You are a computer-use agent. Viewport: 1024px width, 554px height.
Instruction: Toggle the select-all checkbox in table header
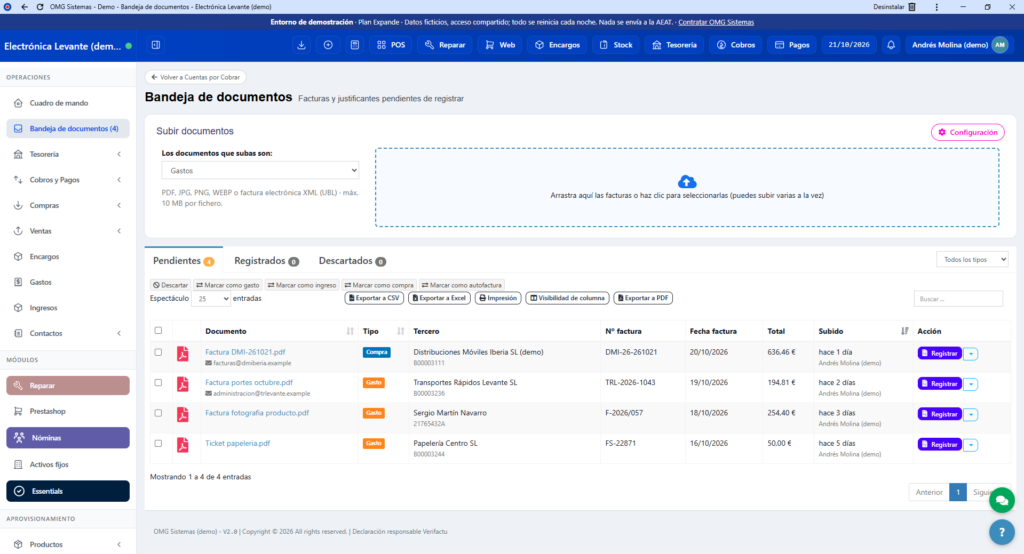point(158,331)
